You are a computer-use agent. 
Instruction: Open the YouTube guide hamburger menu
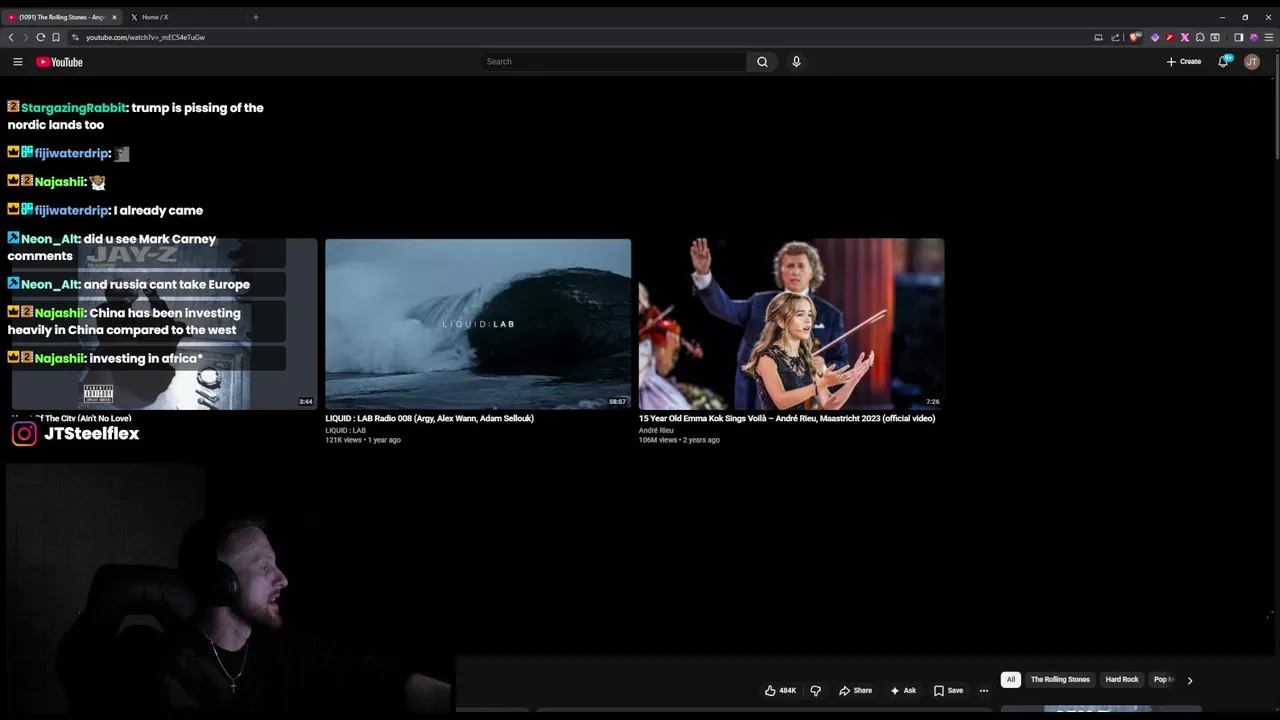[x=17, y=62]
